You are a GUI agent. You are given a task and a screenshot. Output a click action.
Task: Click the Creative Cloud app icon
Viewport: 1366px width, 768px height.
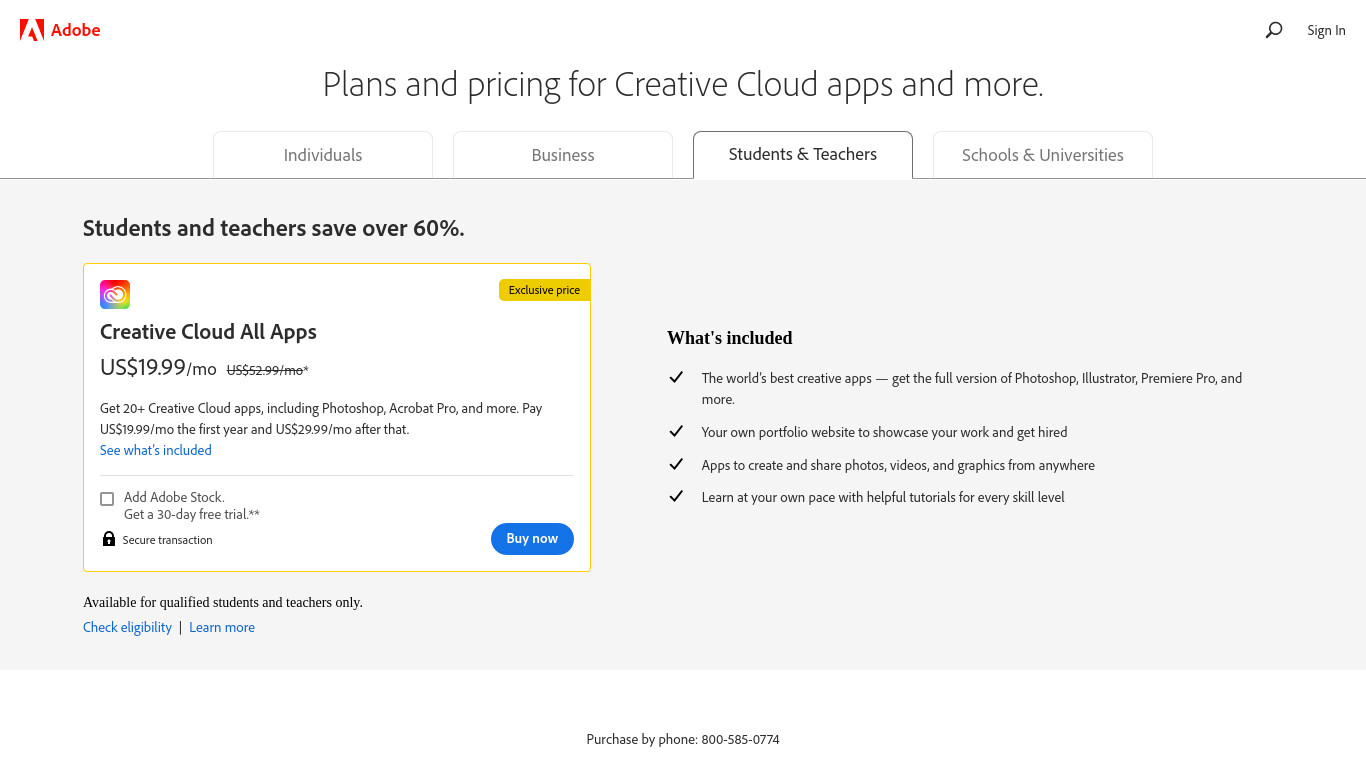(x=115, y=294)
